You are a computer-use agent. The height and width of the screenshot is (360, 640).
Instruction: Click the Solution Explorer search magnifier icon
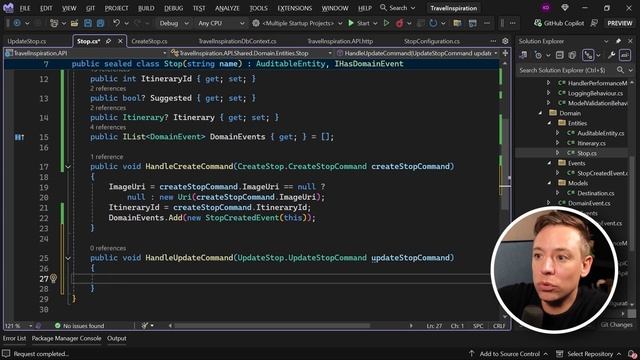tap(620, 70)
